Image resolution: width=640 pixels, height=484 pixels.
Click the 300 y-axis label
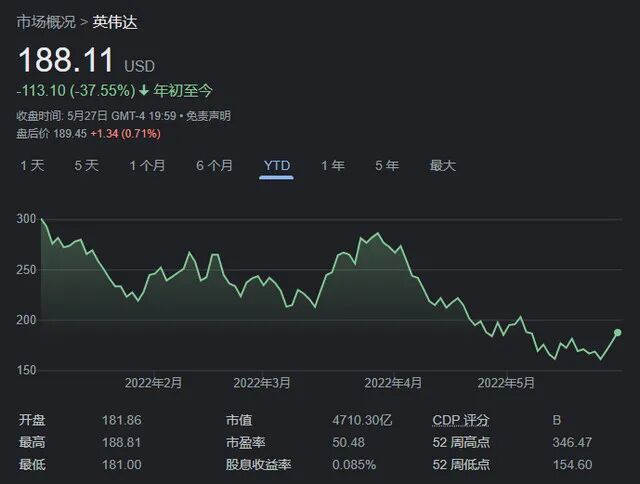(26, 219)
